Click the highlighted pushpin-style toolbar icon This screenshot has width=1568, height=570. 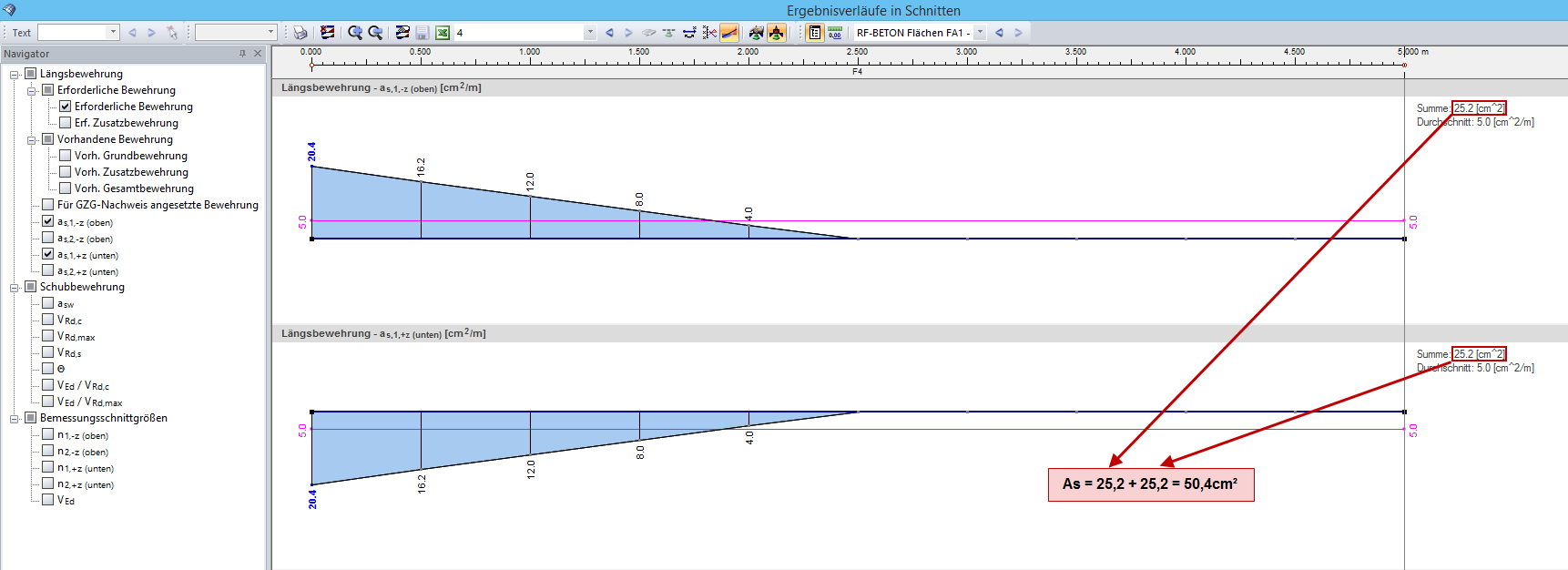point(776,33)
